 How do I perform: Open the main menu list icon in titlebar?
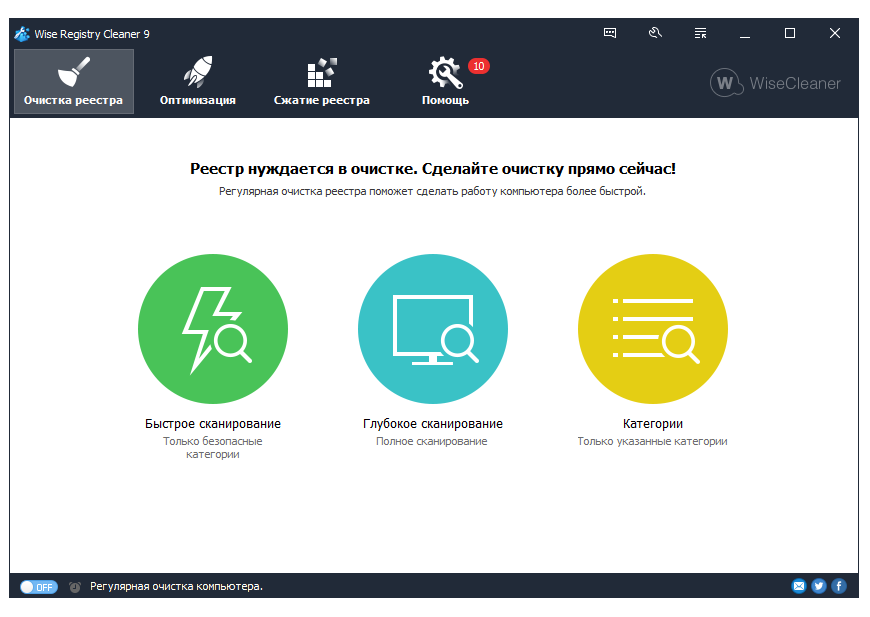(700, 33)
